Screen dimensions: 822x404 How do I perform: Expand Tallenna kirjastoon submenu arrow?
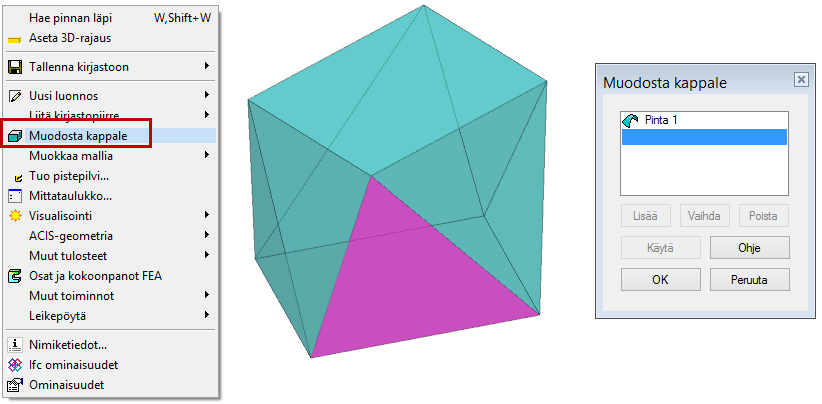(x=207, y=66)
